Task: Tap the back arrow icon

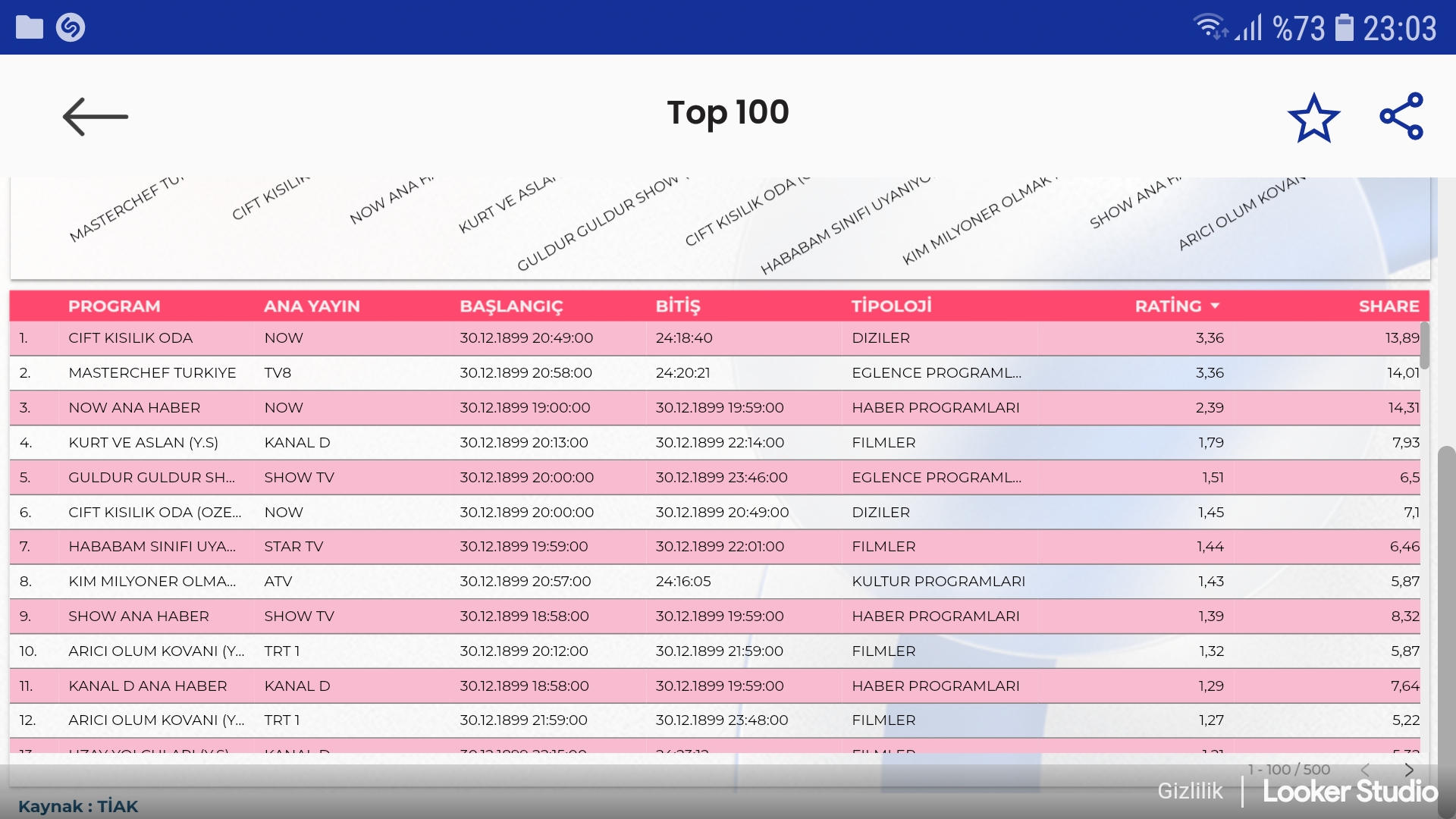Action: (95, 117)
